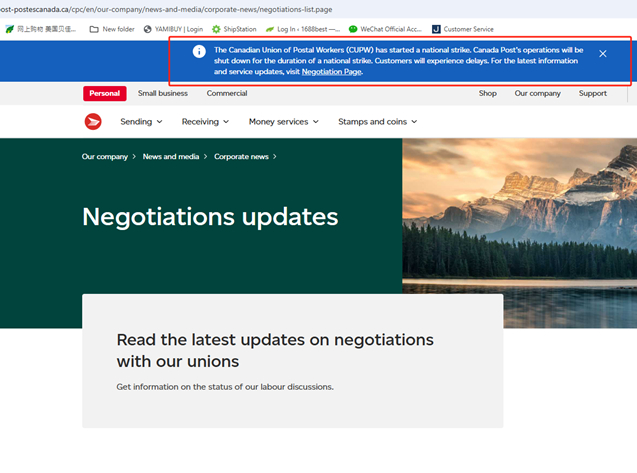Screen dimensions: 637x473
Task: Open the YAMIBUY Login bookmark
Action: [x=173, y=29]
